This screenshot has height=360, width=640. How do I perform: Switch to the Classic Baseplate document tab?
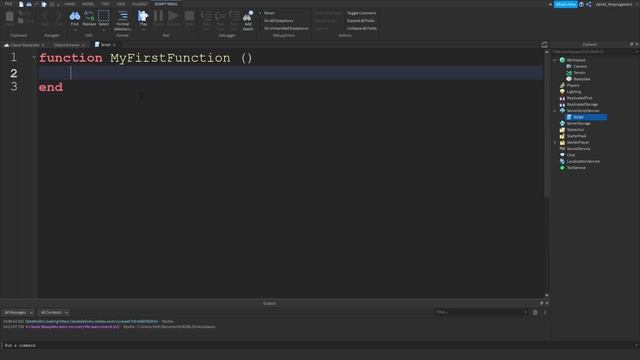[x=25, y=45]
